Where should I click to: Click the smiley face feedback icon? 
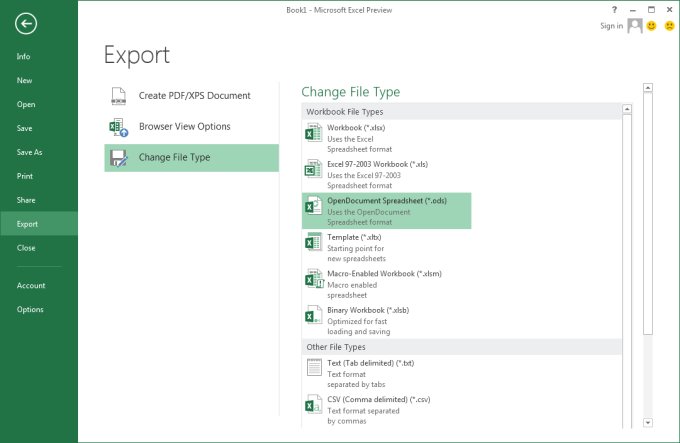(651, 26)
